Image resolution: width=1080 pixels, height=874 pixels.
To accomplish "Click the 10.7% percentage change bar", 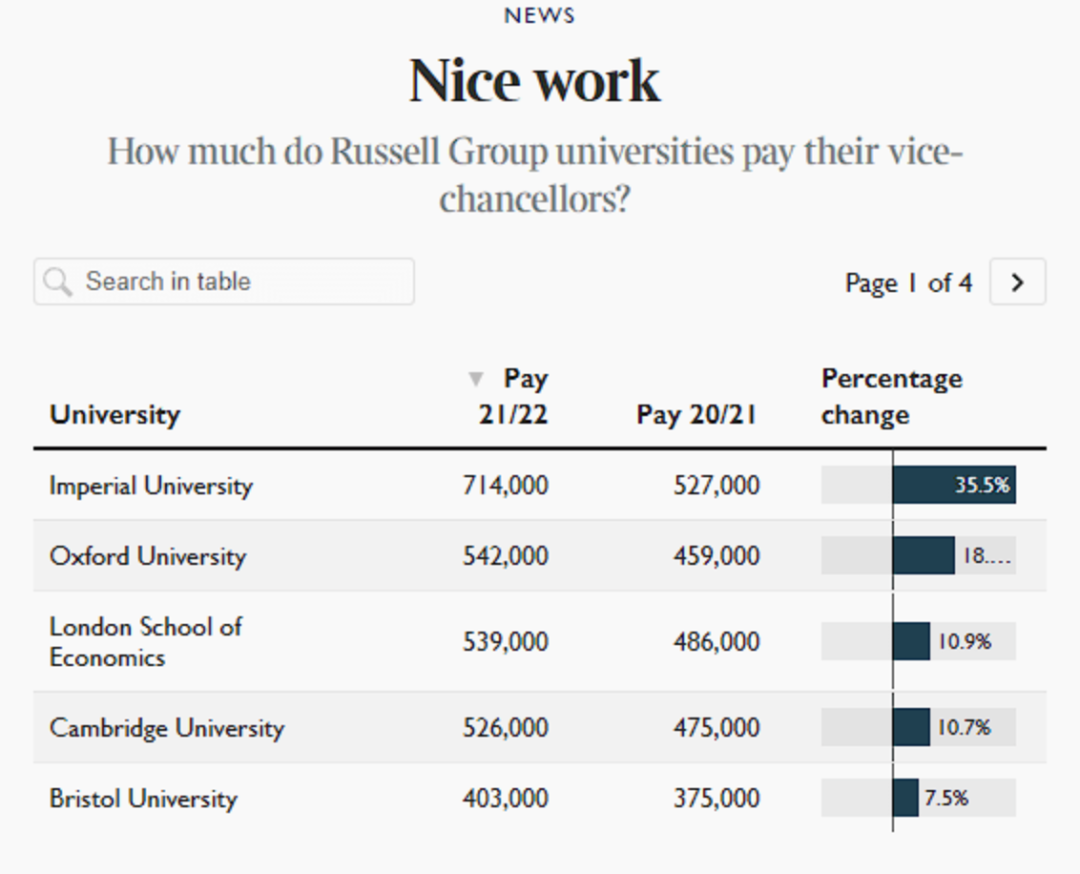I will [911, 727].
